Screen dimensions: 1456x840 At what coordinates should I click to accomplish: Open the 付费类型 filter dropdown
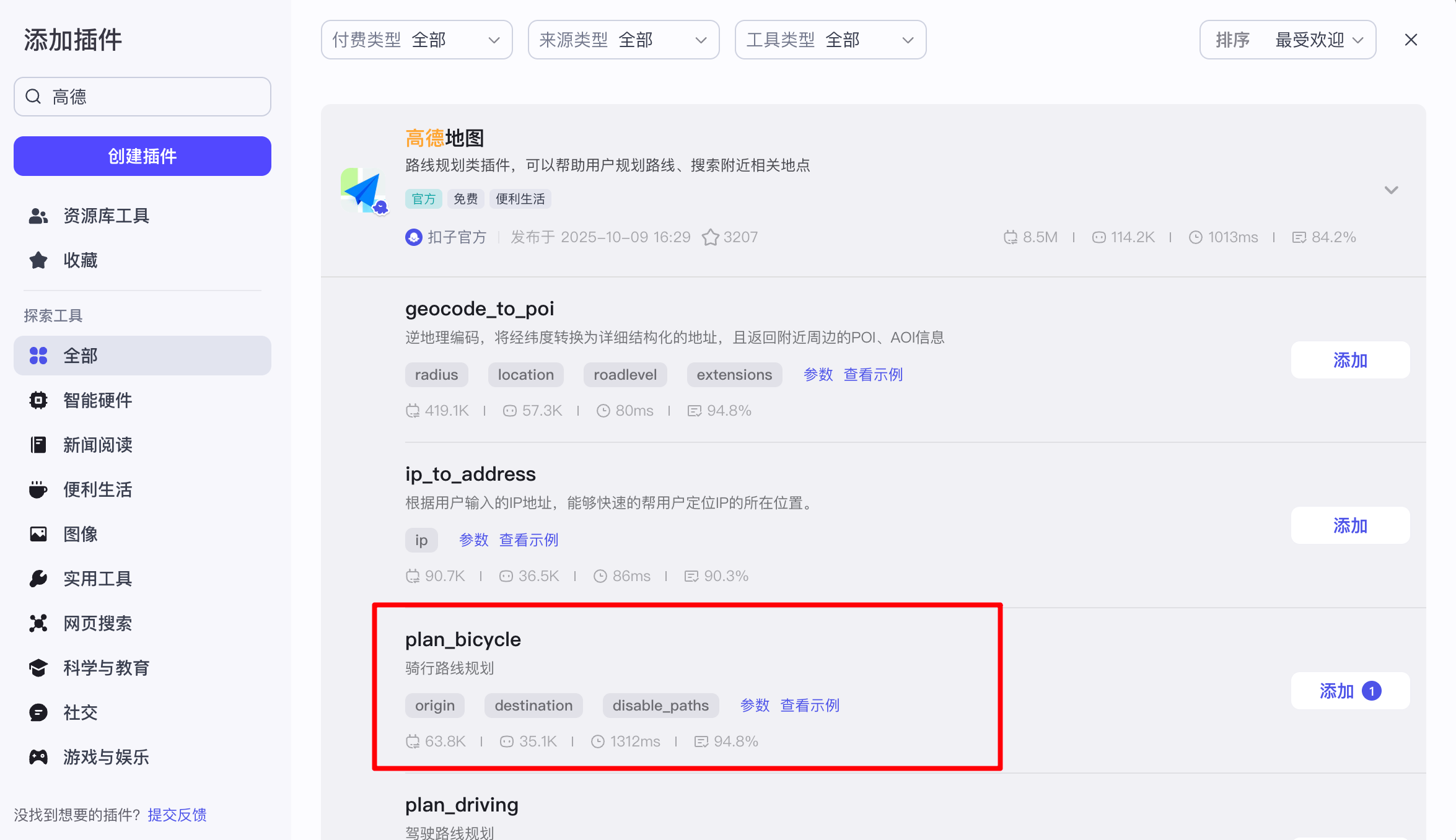coord(416,39)
